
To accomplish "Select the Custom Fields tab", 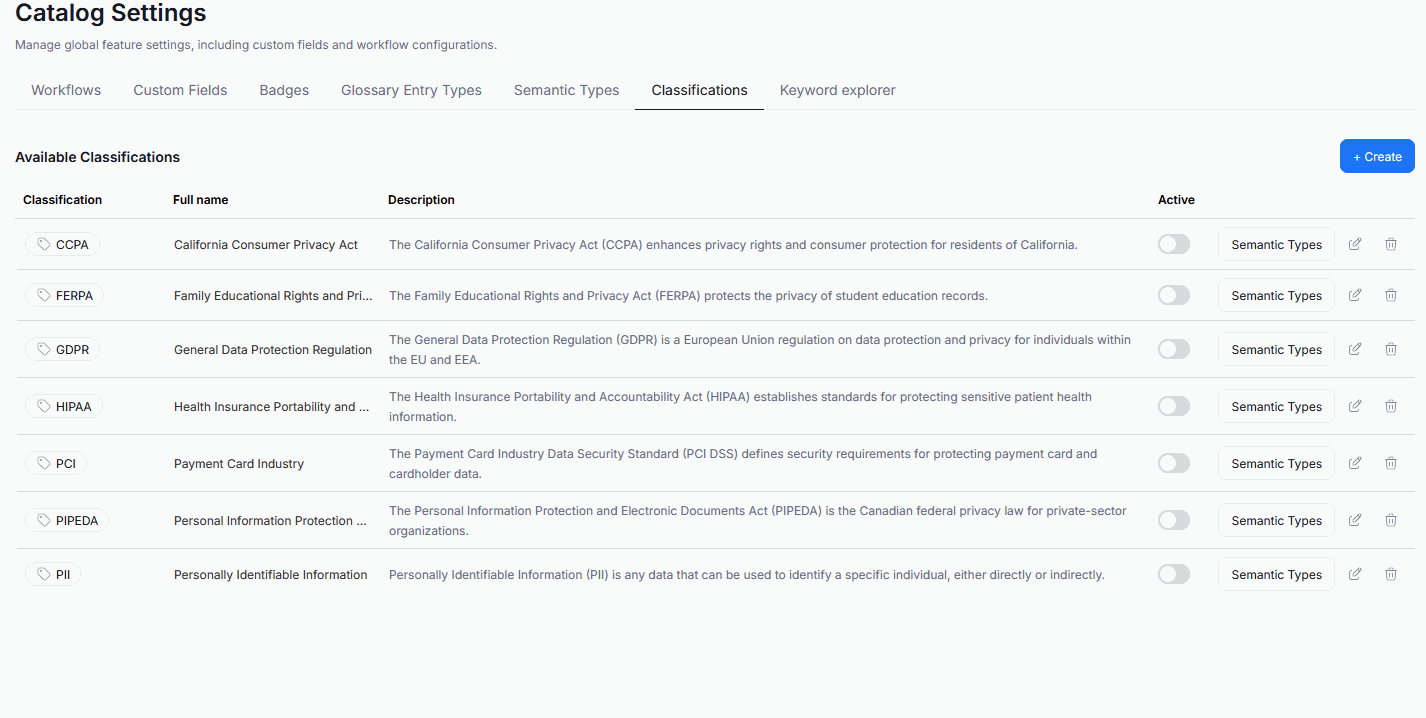I will pyautogui.click(x=180, y=90).
